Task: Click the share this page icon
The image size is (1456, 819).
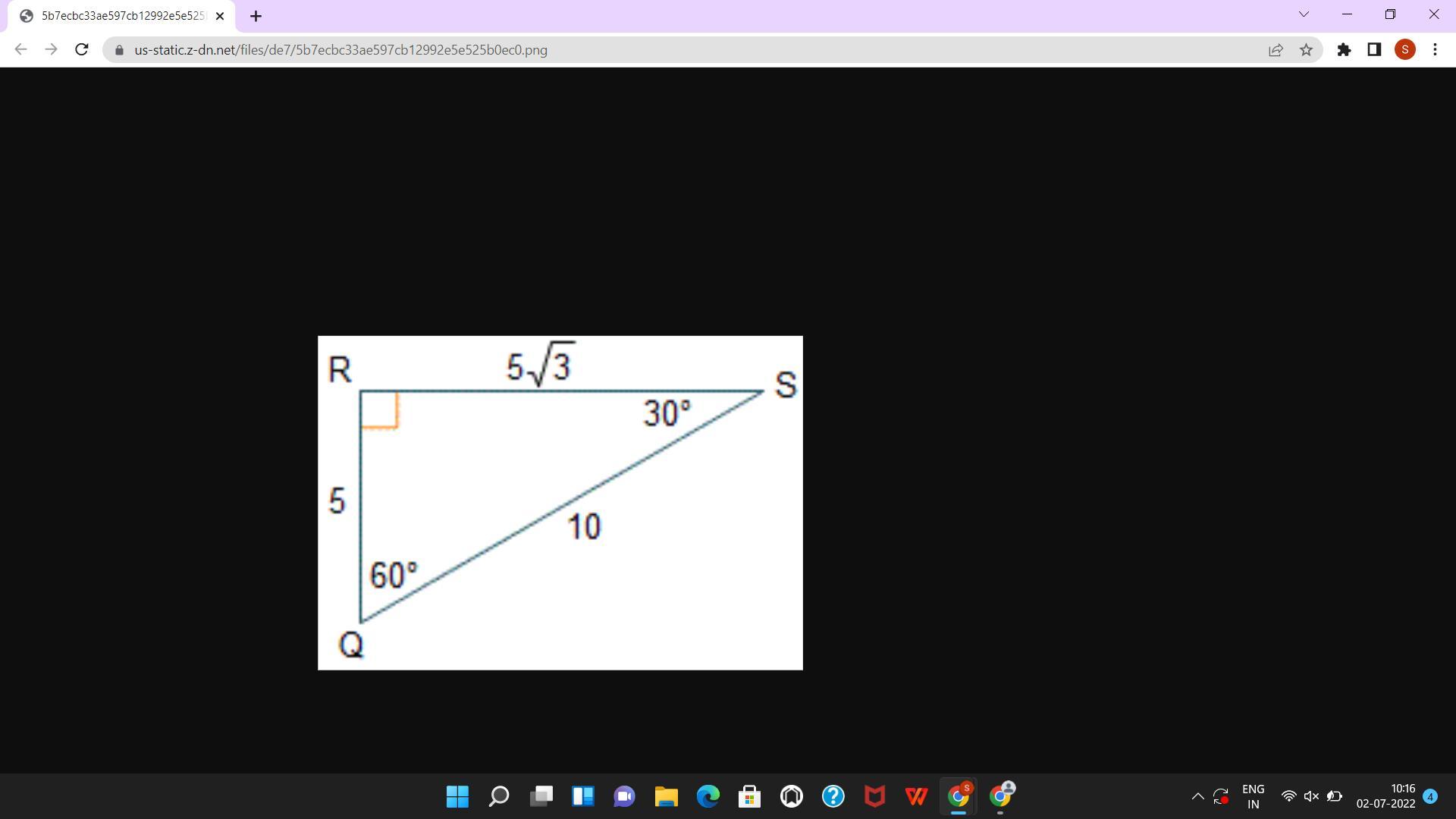Action: (x=1276, y=50)
